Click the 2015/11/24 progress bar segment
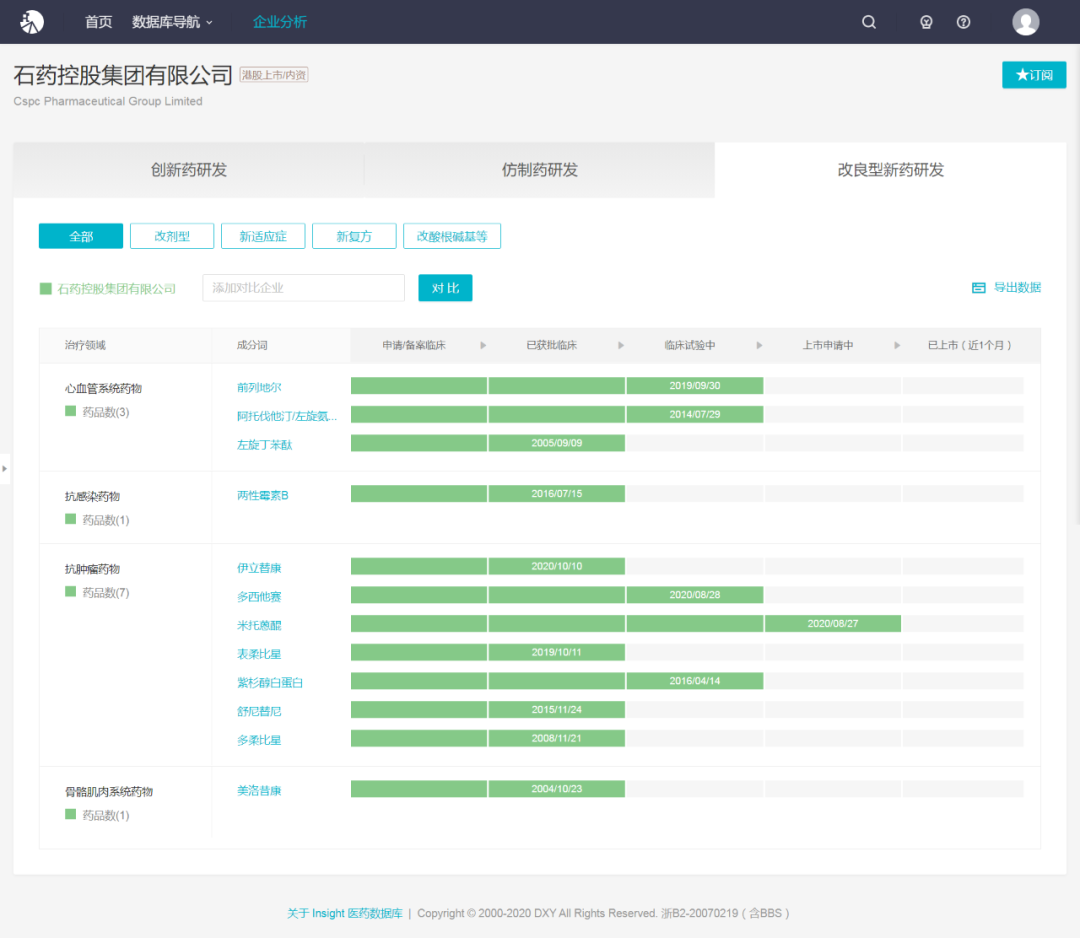The width and height of the screenshot is (1080, 938). 557,709
